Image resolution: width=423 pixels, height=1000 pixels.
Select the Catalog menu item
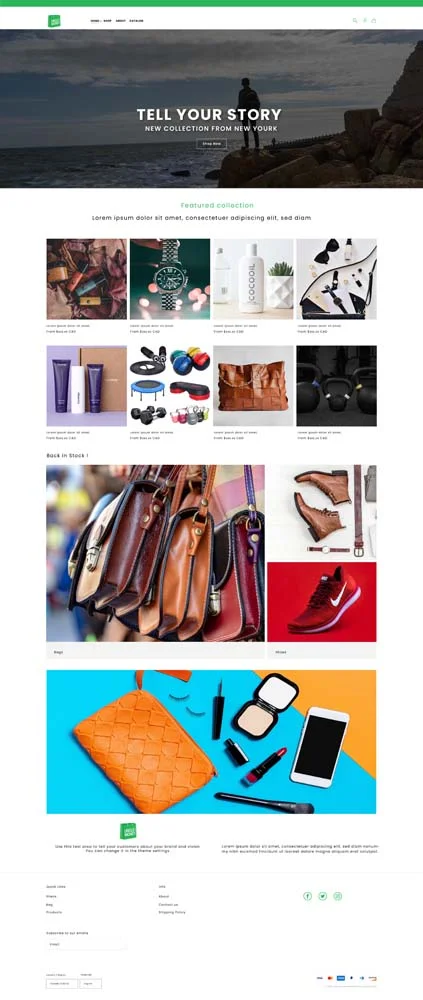(137, 21)
